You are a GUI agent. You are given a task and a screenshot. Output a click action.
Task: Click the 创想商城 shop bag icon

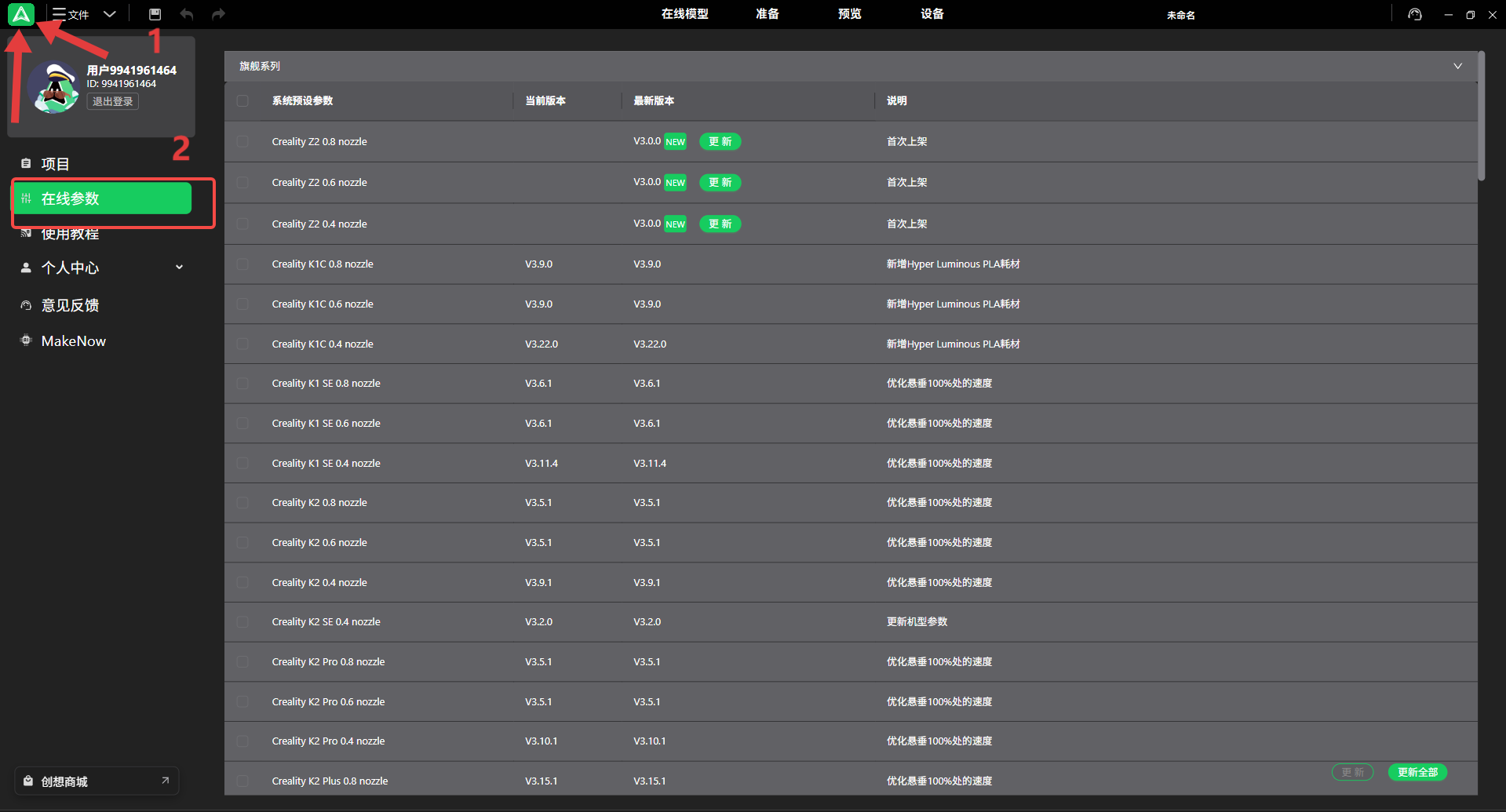(28, 781)
